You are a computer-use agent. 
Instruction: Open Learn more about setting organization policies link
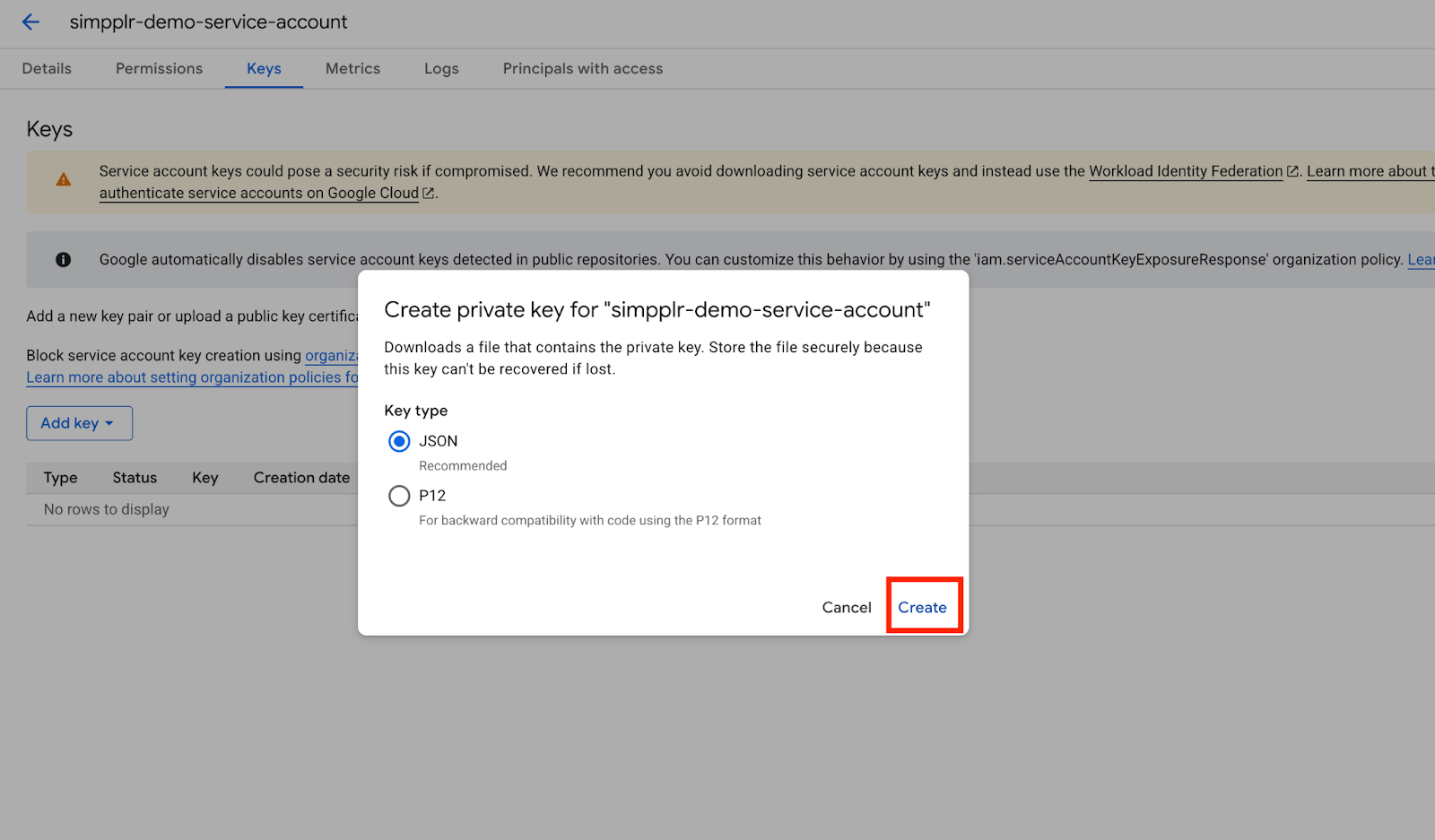coord(191,377)
